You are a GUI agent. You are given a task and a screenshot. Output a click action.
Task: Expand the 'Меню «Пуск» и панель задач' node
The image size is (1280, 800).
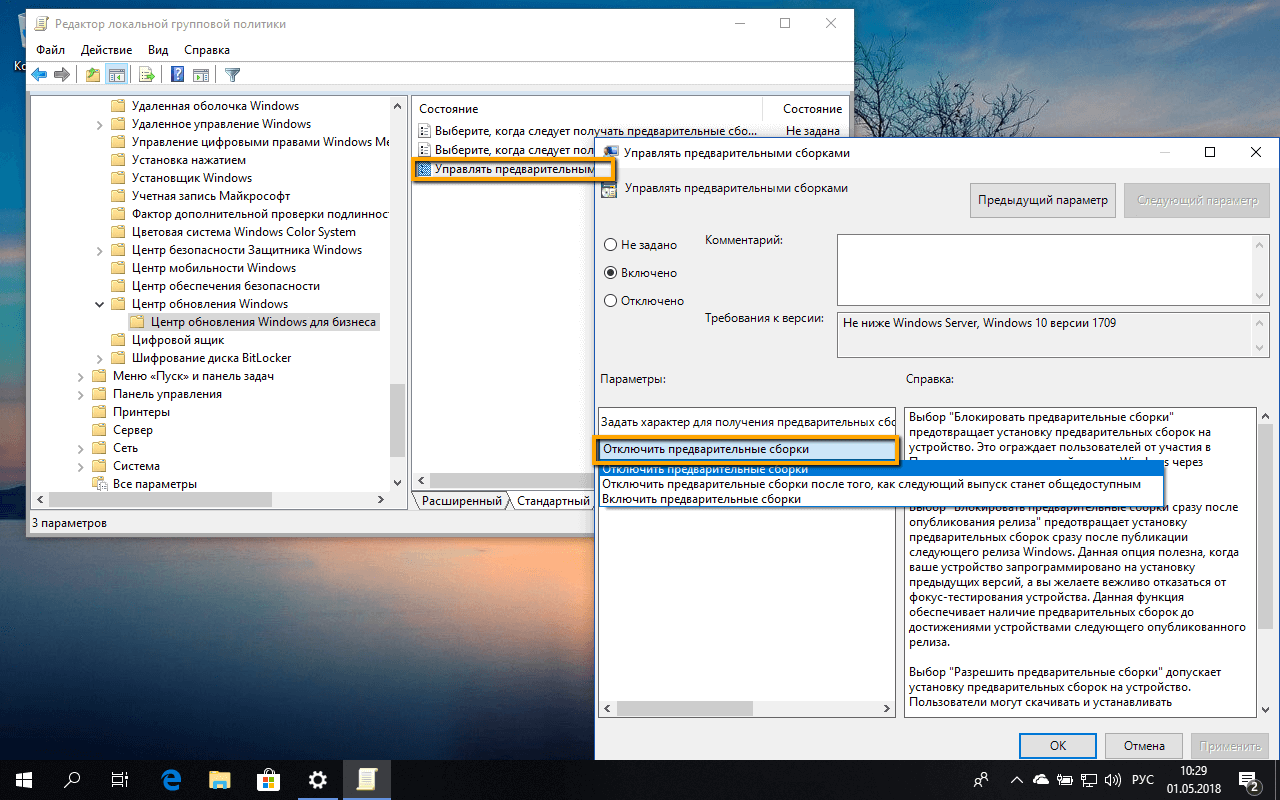point(81,376)
